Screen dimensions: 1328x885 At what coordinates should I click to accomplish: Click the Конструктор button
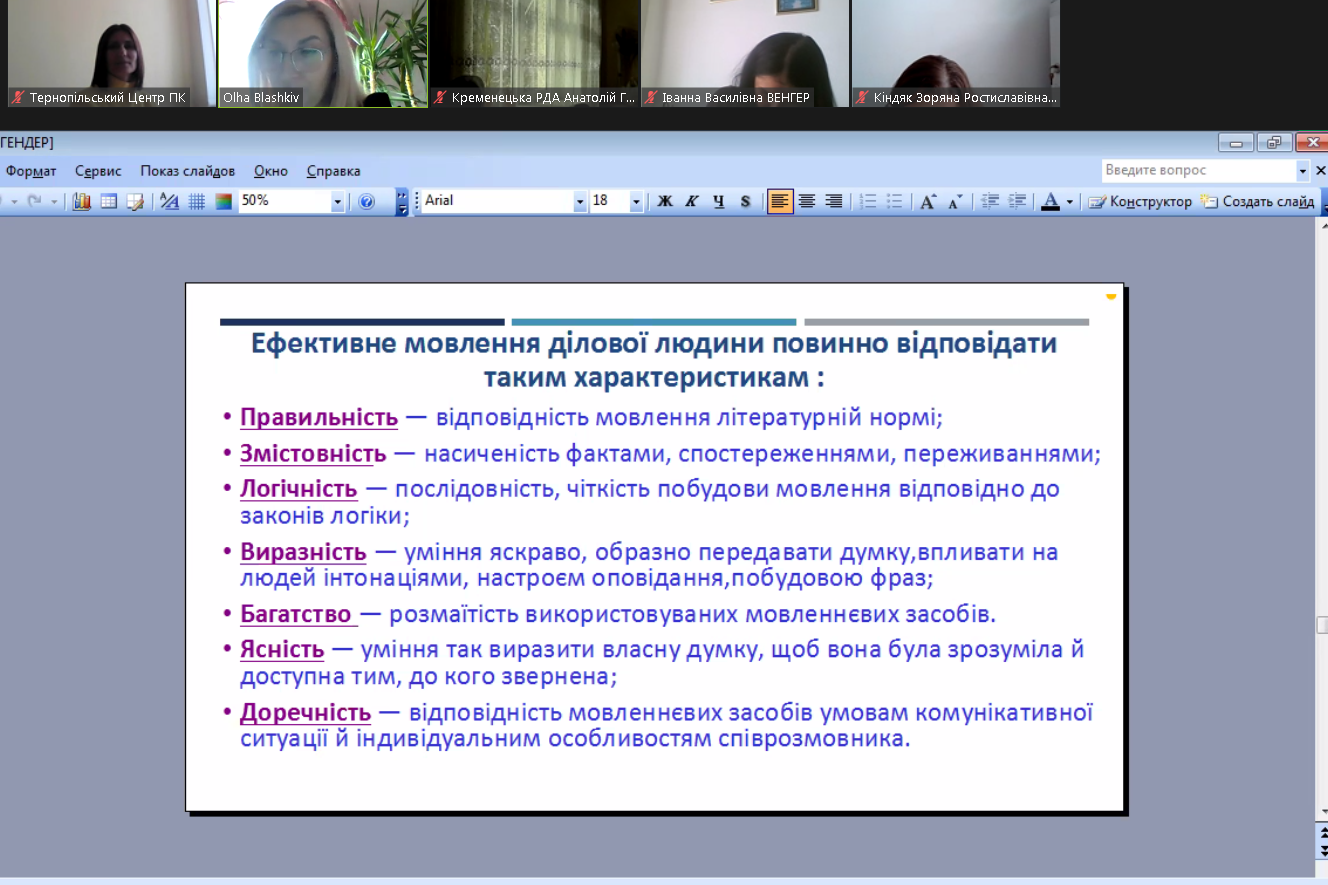[x=1140, y=201]
